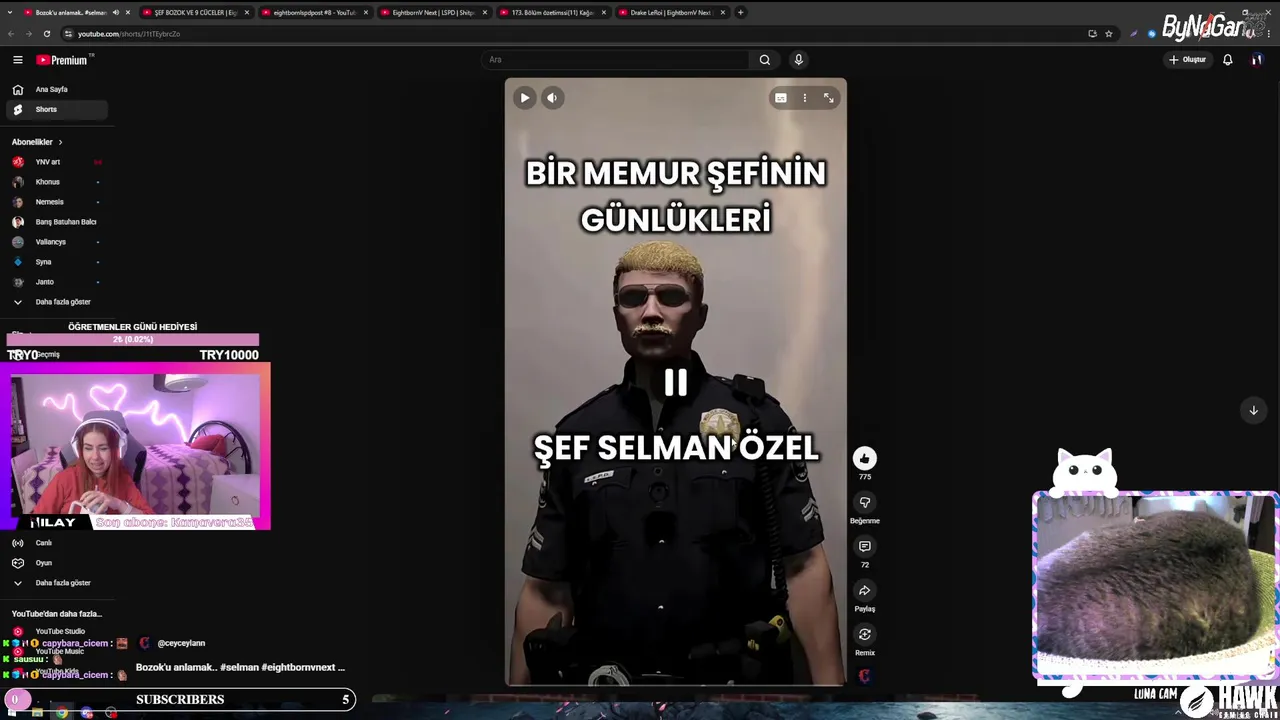The height and width of the screenshot is (720, 1280).
Task: Dislike the short with Beğenme button
Action: coord(865,502)
